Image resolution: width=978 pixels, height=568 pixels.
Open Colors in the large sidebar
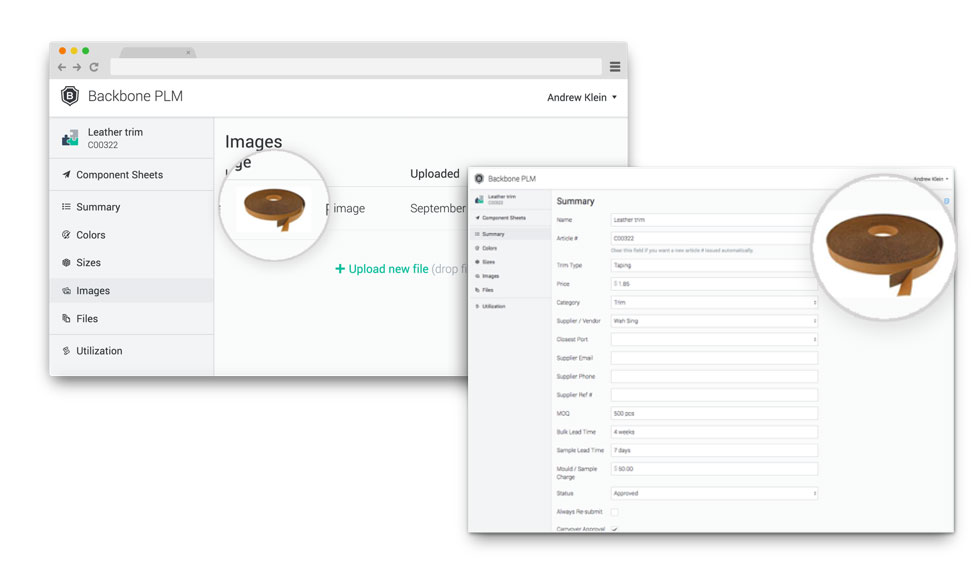90,235
